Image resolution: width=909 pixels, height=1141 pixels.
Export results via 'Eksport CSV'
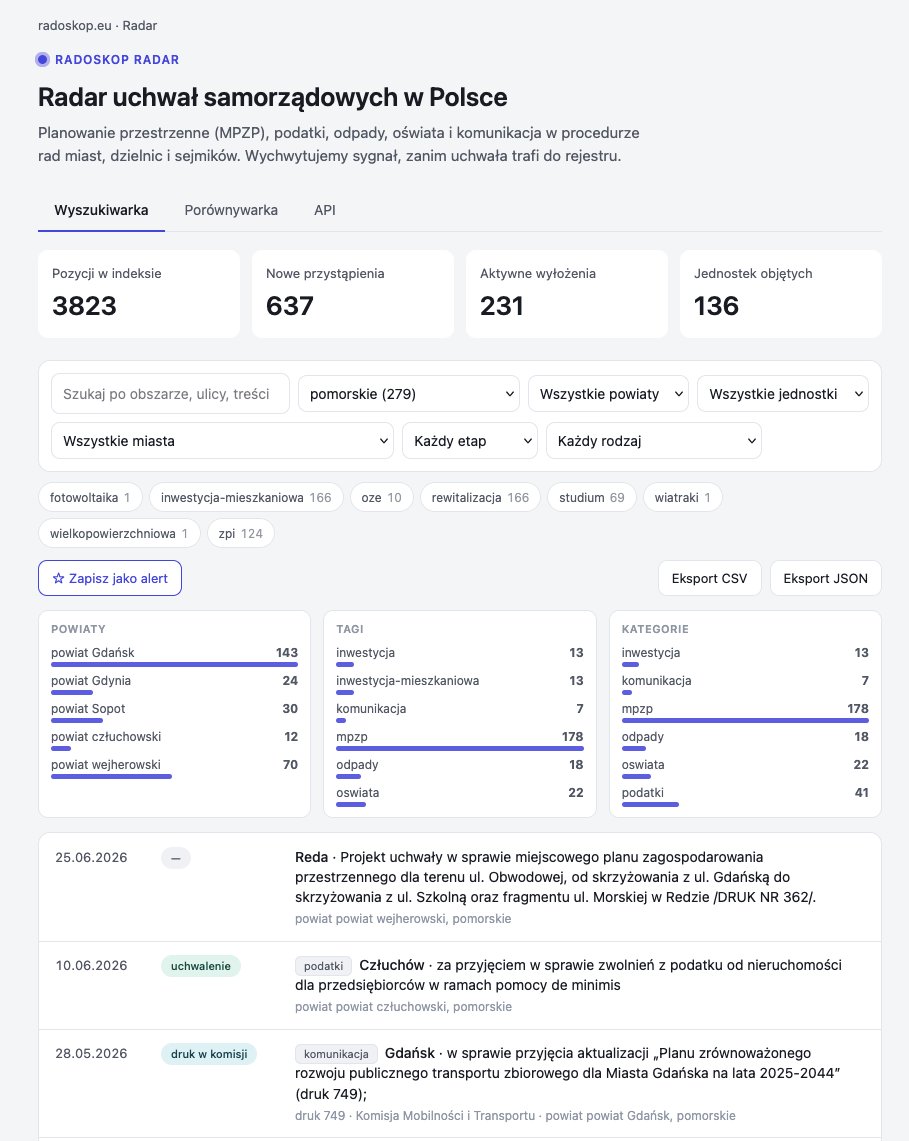tap(710, 579)
